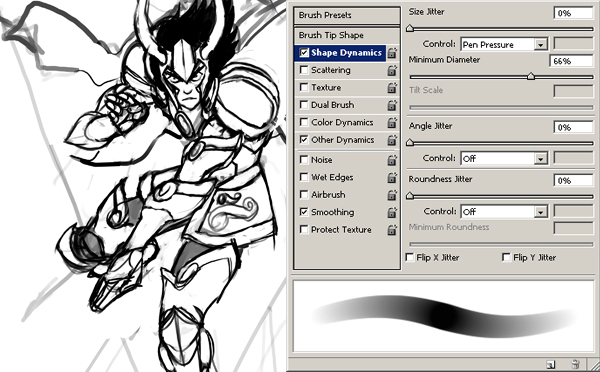Image resolution: width=600 pixels, height=372 pixels.
Task: Open the Brush Presets section
Action: coord(347,15)
